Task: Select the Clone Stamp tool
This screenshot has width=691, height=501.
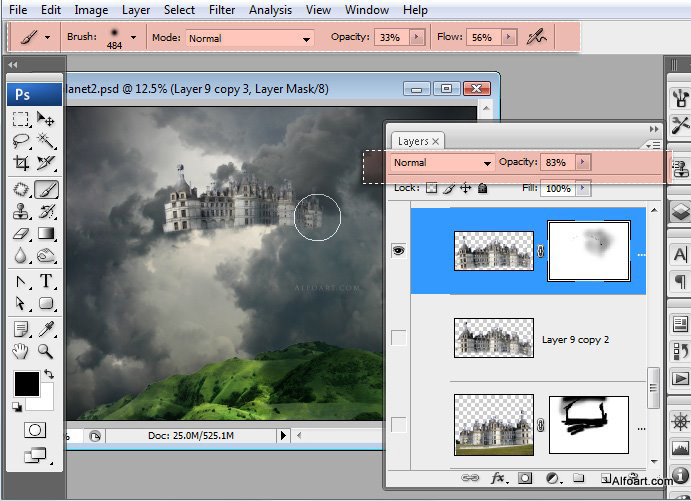Action: [x=21, y=212]
